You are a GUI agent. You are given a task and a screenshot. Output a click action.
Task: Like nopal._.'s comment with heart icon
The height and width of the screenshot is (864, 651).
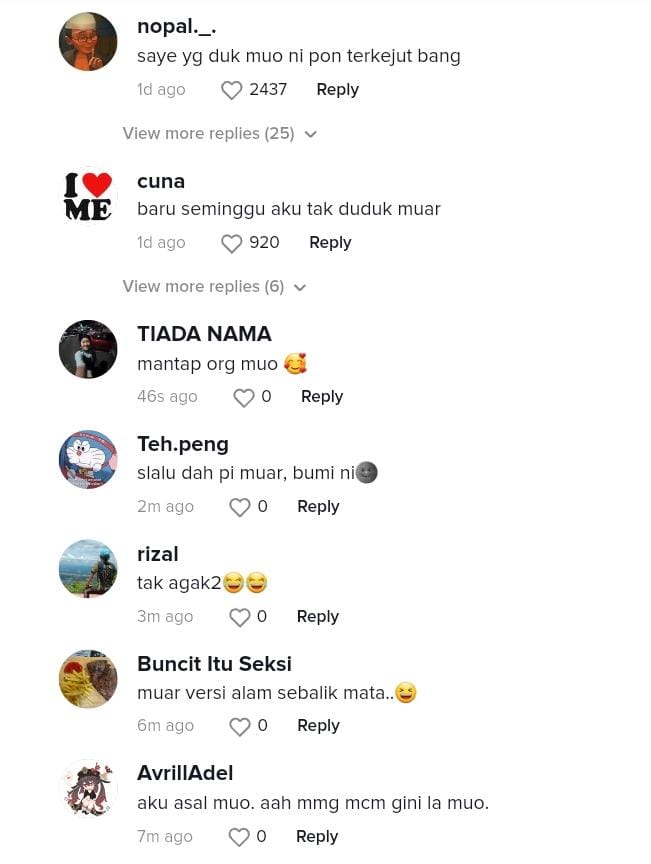pos(231,90)
